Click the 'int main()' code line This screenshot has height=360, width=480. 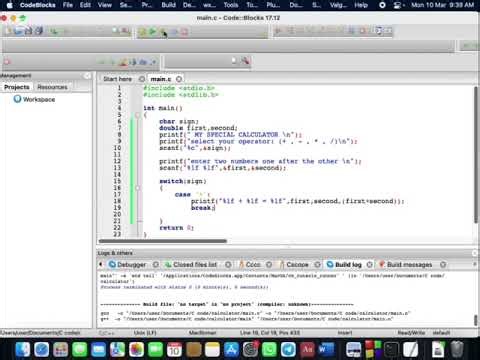click(x=163, y=108)
